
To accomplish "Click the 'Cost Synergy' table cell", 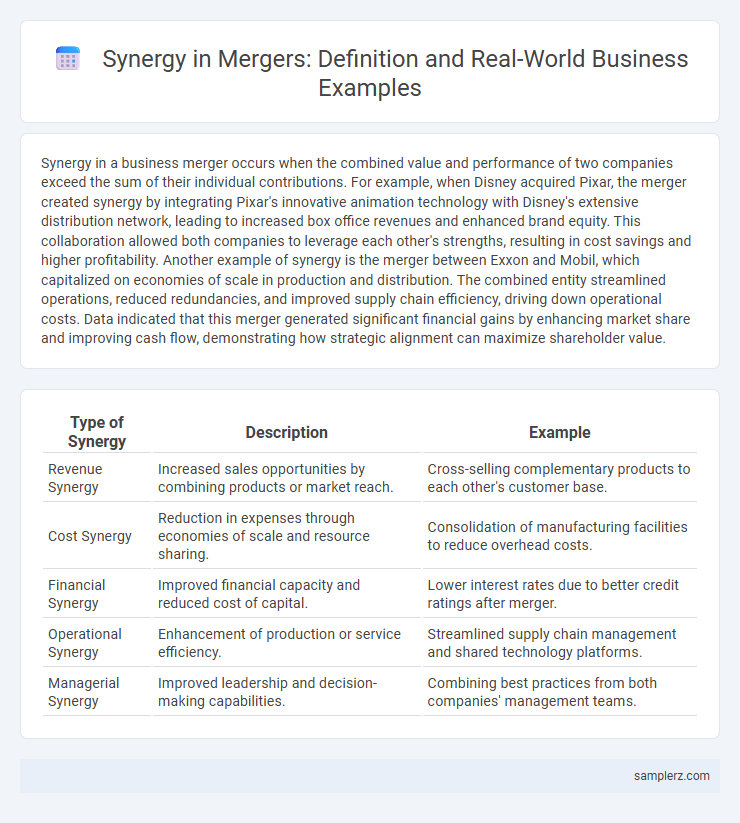I will pos(97,536).
